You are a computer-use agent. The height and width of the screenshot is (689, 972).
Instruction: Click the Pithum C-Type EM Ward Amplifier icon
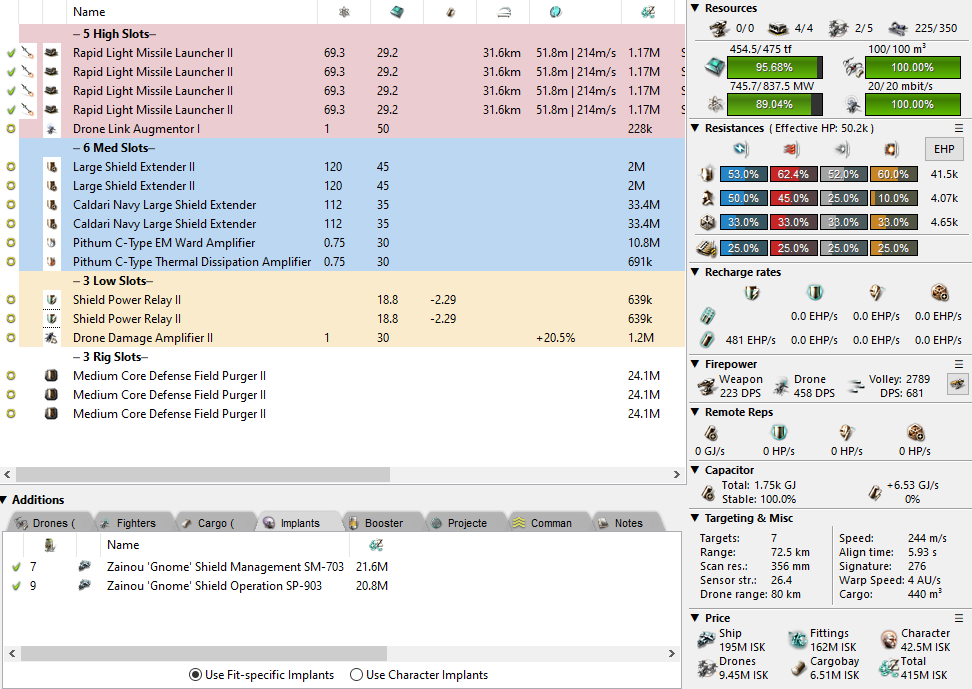pos(51,243)
